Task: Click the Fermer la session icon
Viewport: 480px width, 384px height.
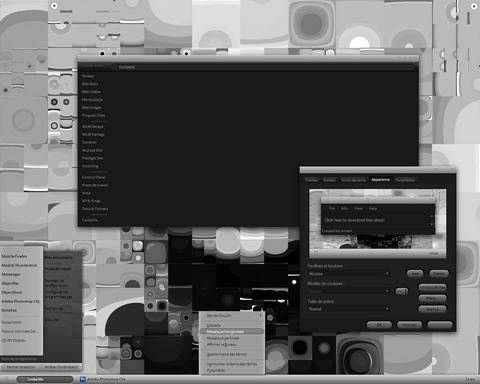Action: coord(4,367)
